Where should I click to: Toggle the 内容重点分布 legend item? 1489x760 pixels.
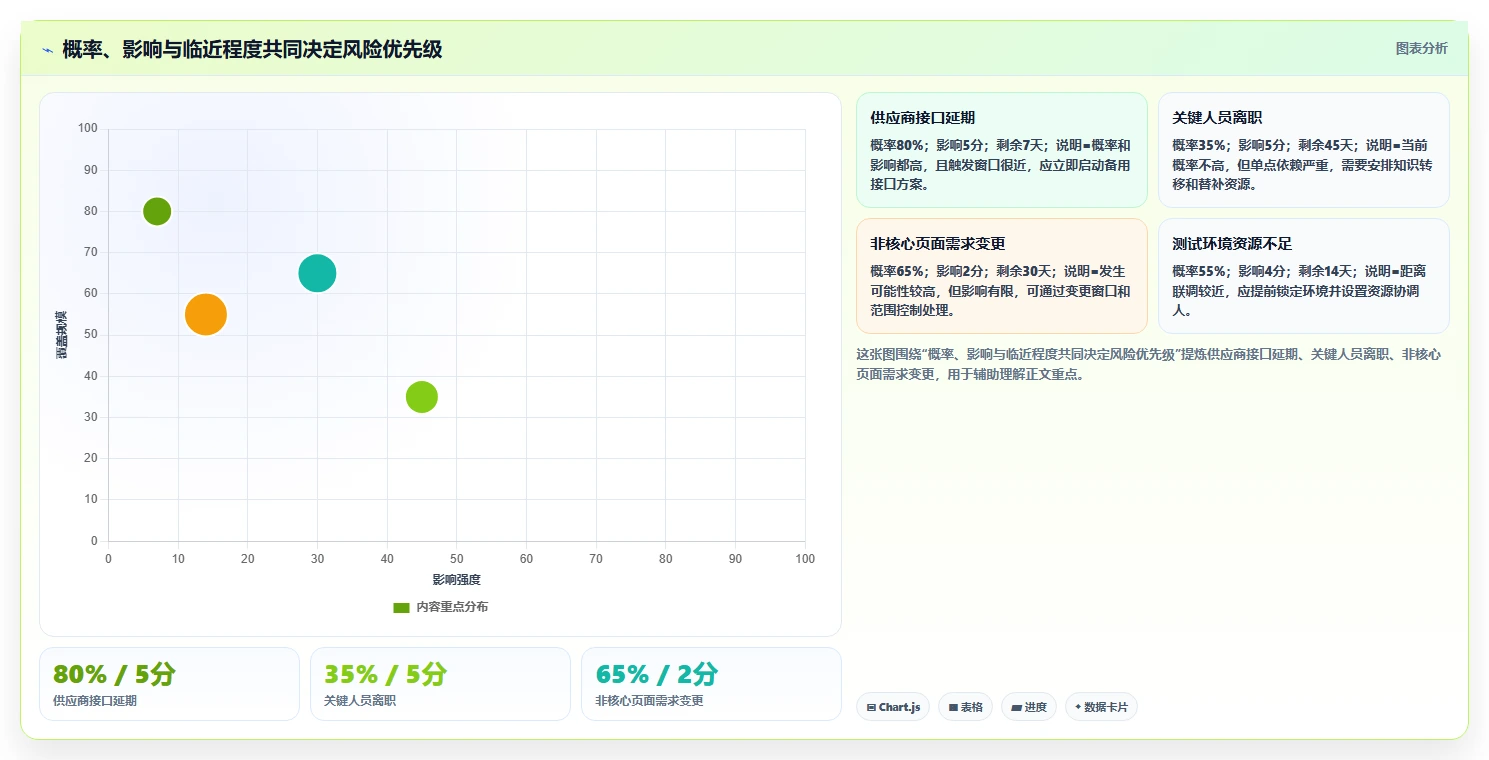[x=441, y=607]
